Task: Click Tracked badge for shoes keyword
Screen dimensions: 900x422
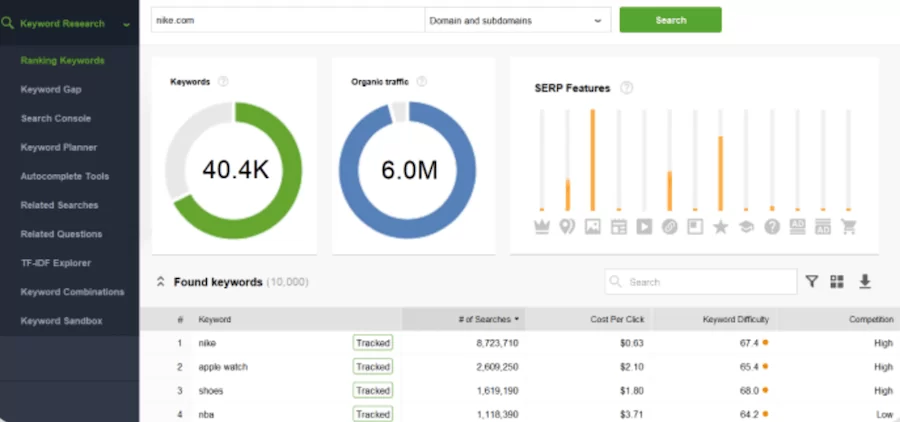Action: tap(373, 390)
